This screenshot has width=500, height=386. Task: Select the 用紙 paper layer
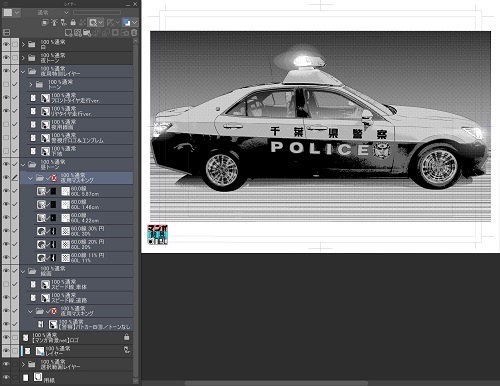(76, 378)
